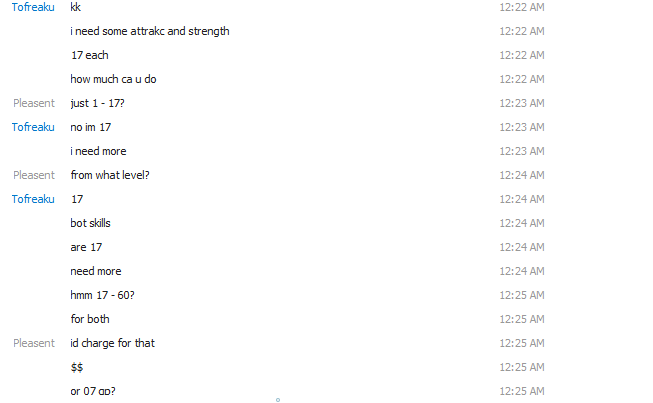The height and width of the screenshot is (403, 653).
Task: Select the "how much ca u do" message
Action: pos(113,79)
